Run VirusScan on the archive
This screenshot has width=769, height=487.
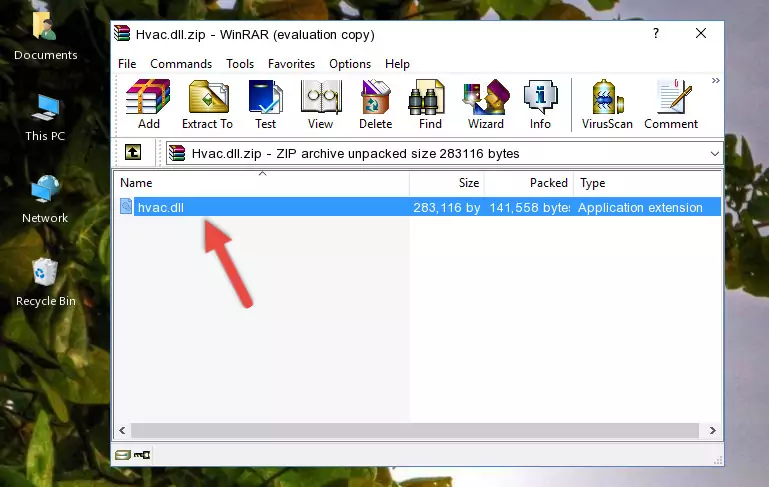click(x=607, y=104)
